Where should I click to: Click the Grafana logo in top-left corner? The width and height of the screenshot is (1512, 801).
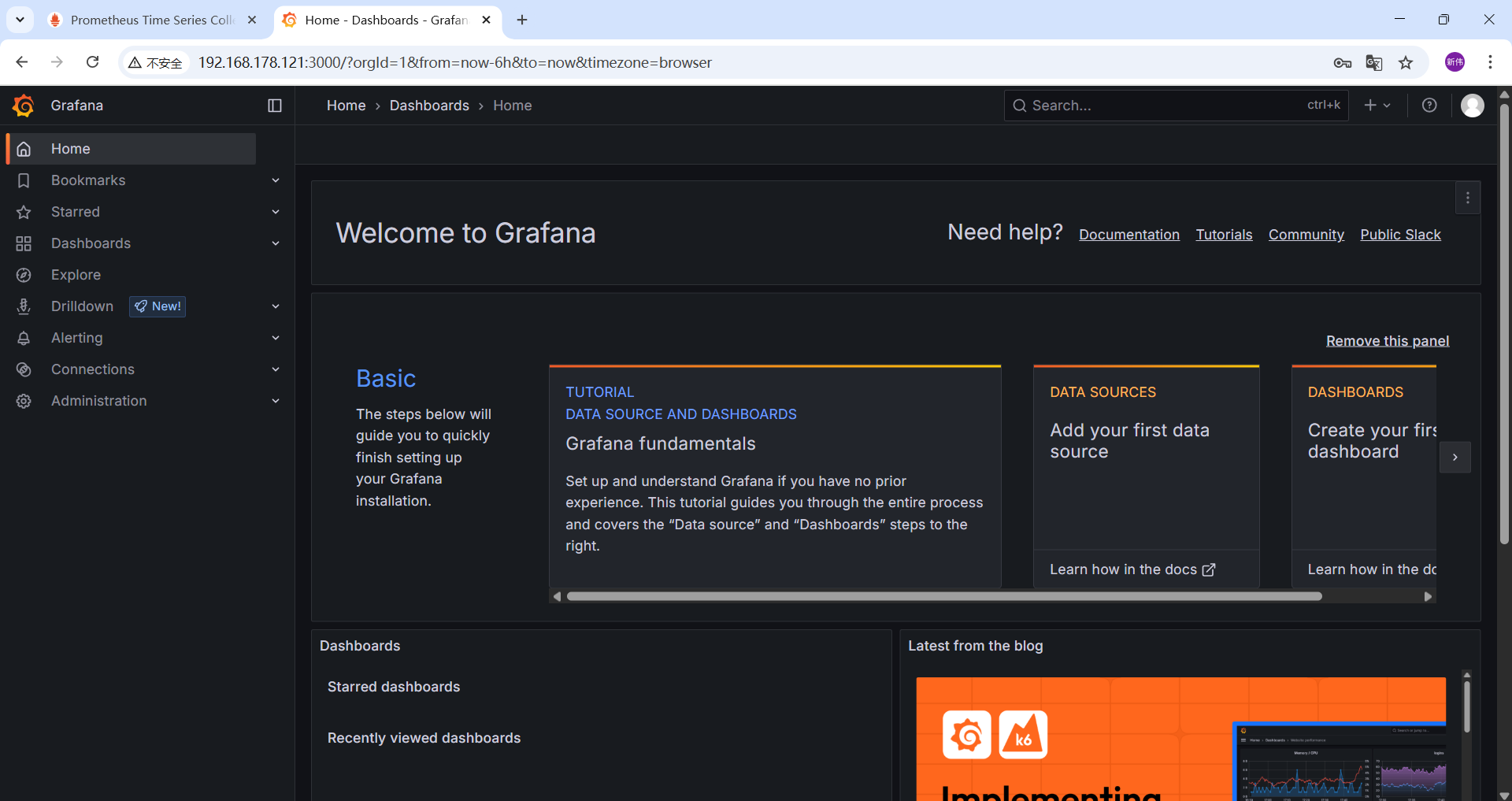(x=23, y=105)
